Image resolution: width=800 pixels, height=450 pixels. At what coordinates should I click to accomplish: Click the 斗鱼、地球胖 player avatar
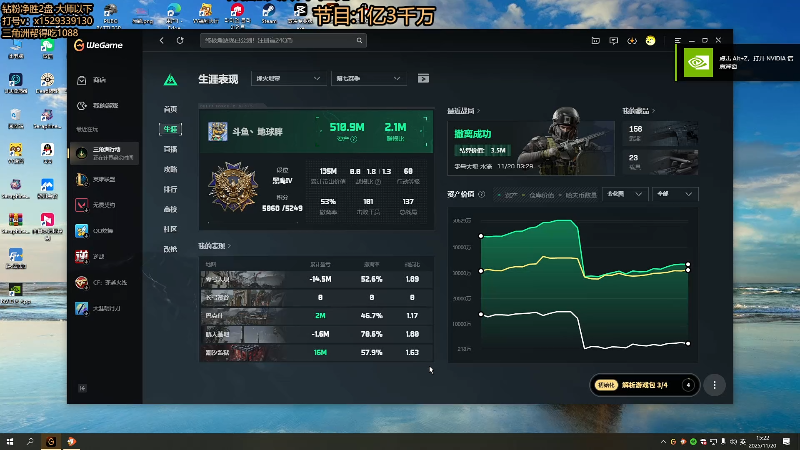tap(217, 131)
